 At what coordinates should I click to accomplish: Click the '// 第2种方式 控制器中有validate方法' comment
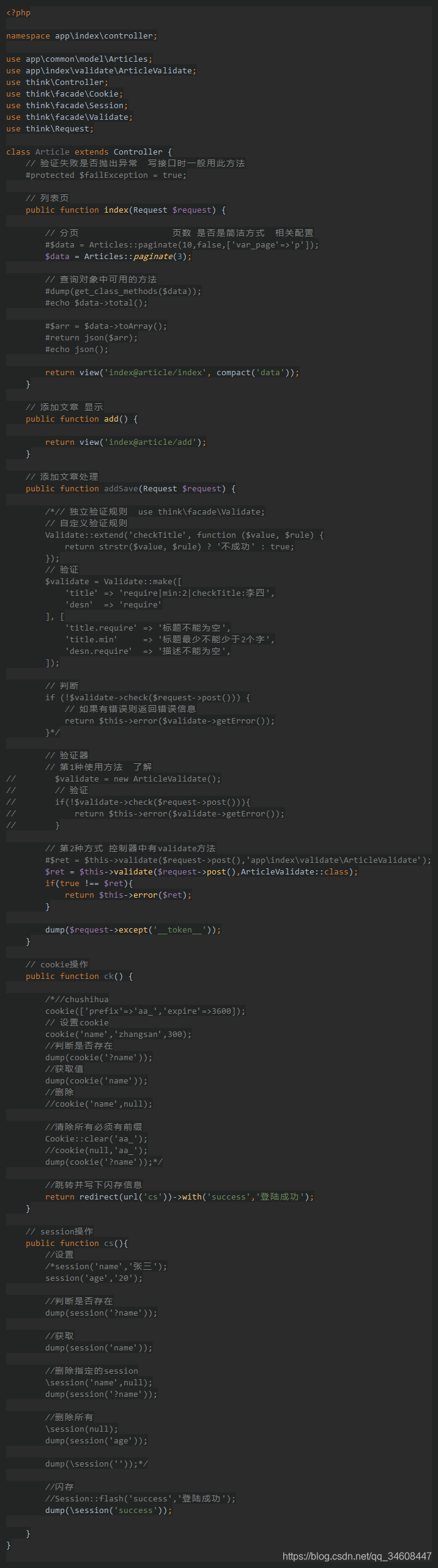tap(130, 849)
